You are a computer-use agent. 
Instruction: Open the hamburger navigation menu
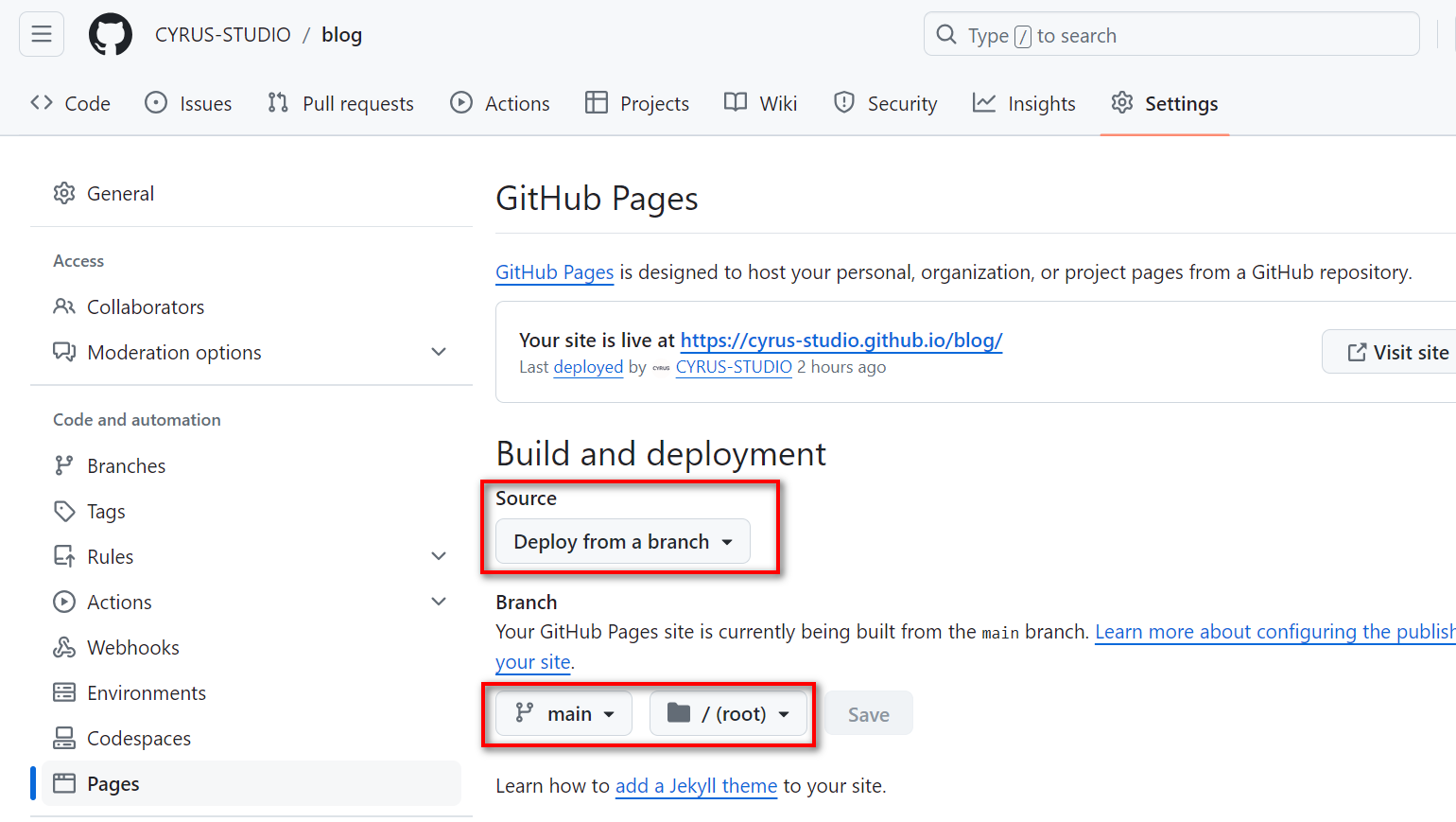click(42, 35)
